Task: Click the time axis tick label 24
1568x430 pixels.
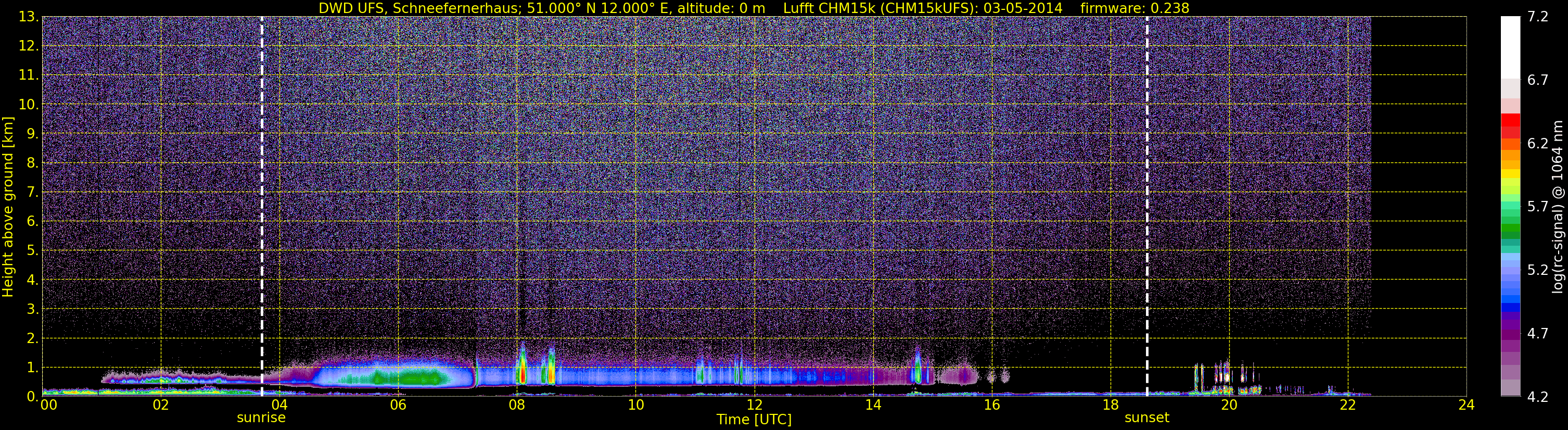Action: tap(1467, 405)
